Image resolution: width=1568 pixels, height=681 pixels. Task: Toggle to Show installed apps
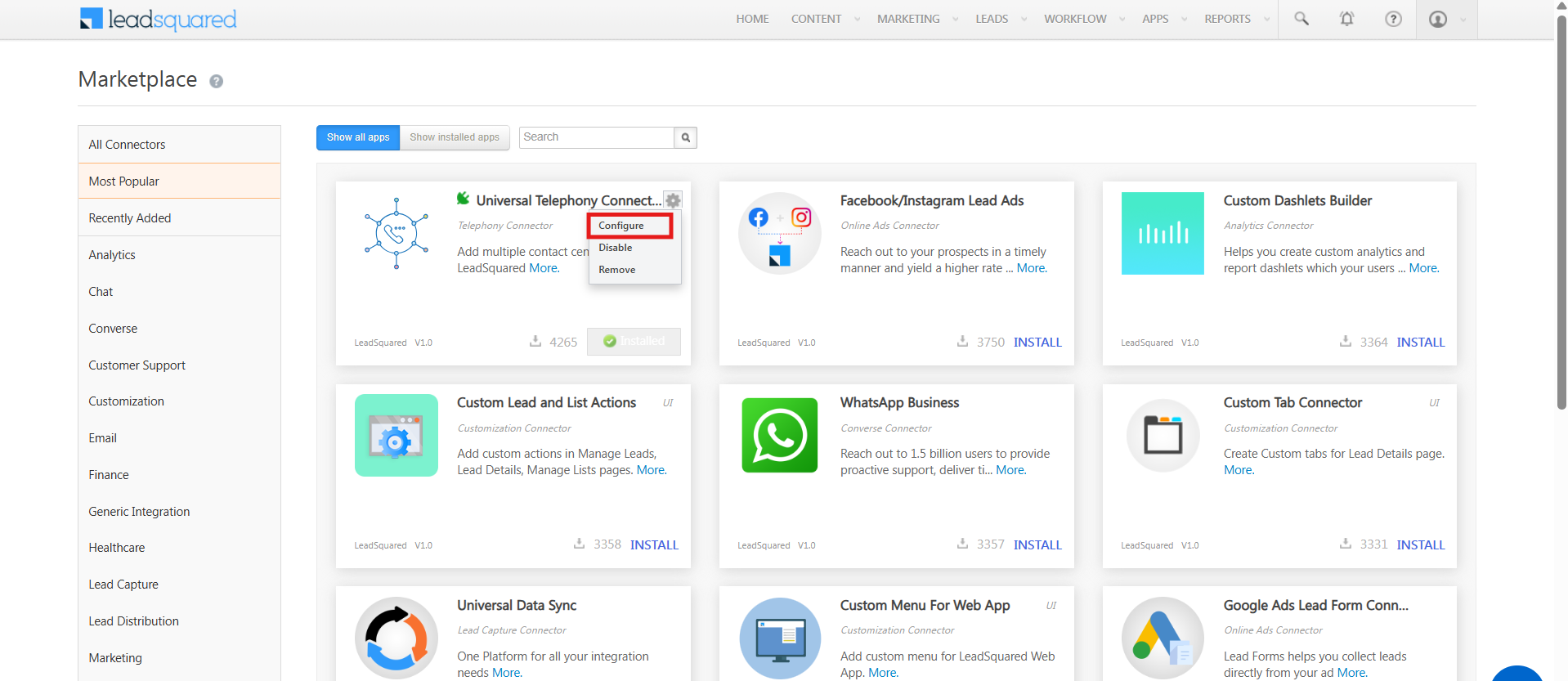[455, 137]
